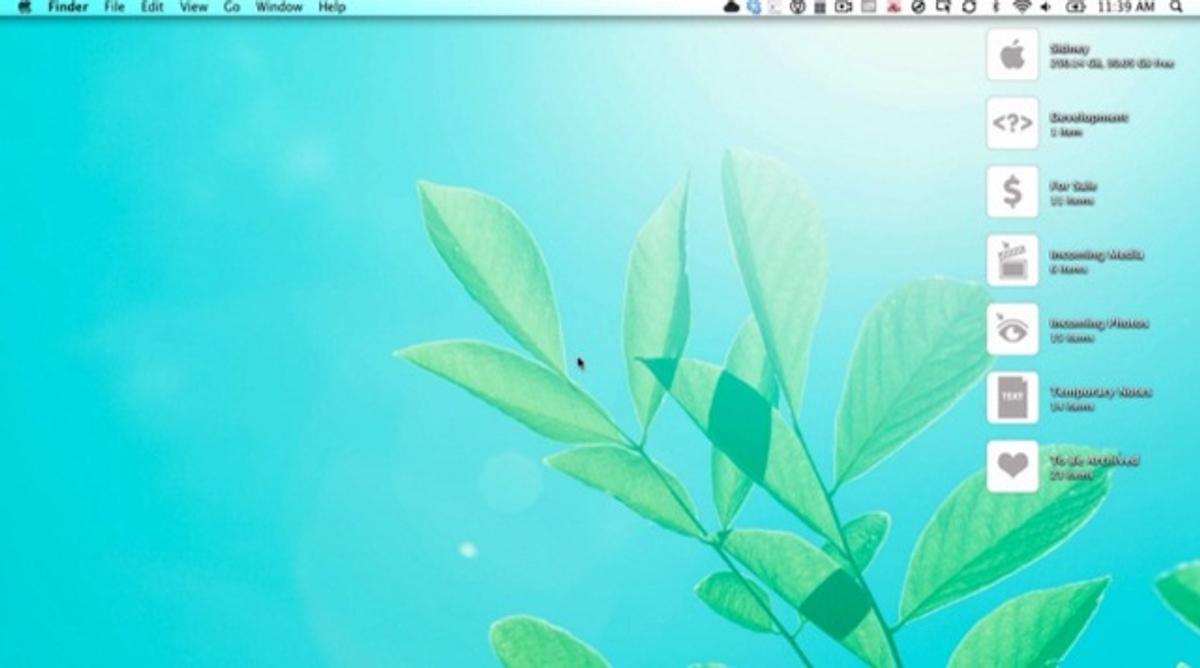Open the Finder menu
The height and width of the screenshot is (668, 1200).
[x=68, y=7]
